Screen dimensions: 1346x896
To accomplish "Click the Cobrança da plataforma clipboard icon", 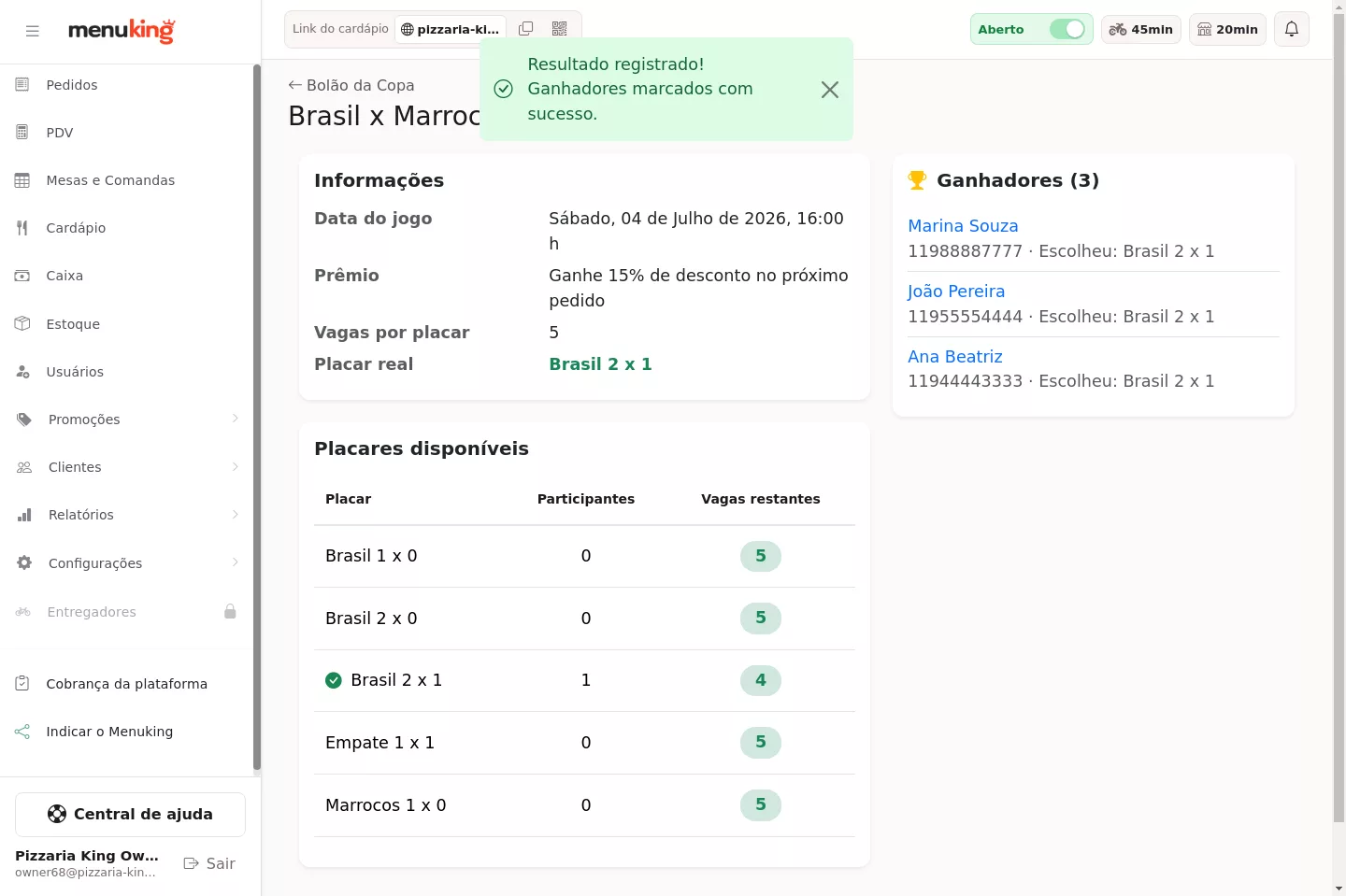I will point(22,684).
